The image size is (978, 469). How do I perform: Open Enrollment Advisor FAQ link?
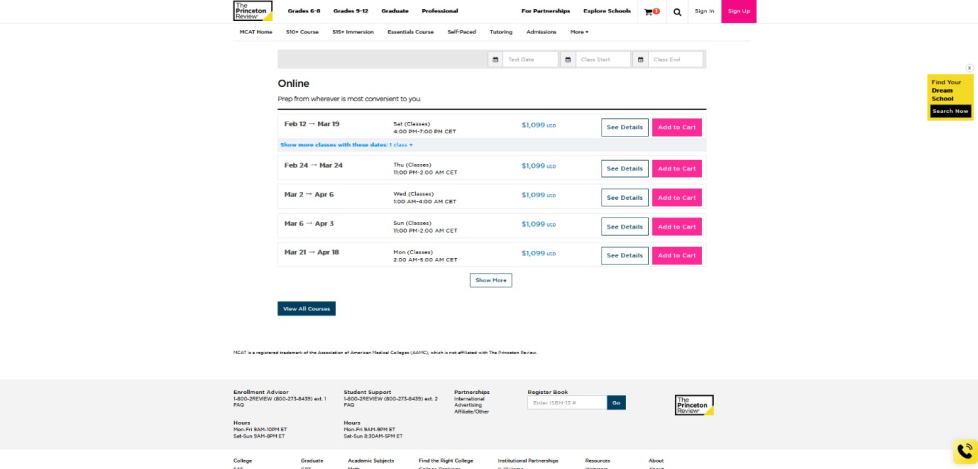[238, 405]
